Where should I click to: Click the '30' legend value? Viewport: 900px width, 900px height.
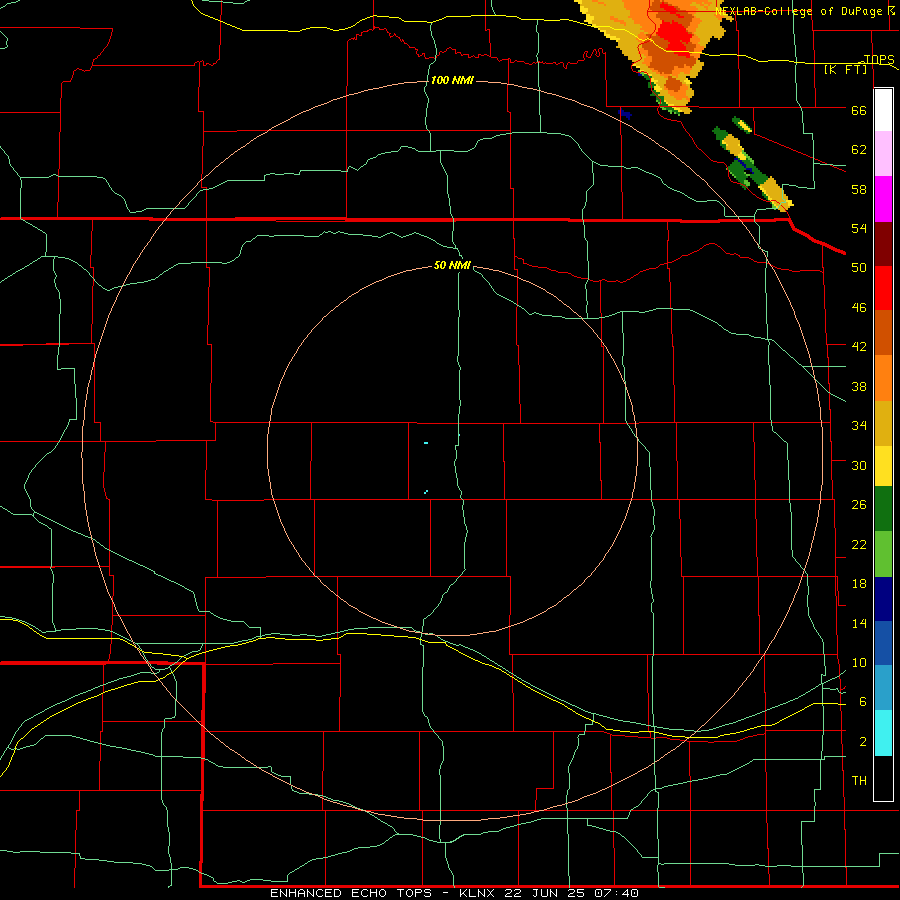pyautogui.click(x=859, y=465)
